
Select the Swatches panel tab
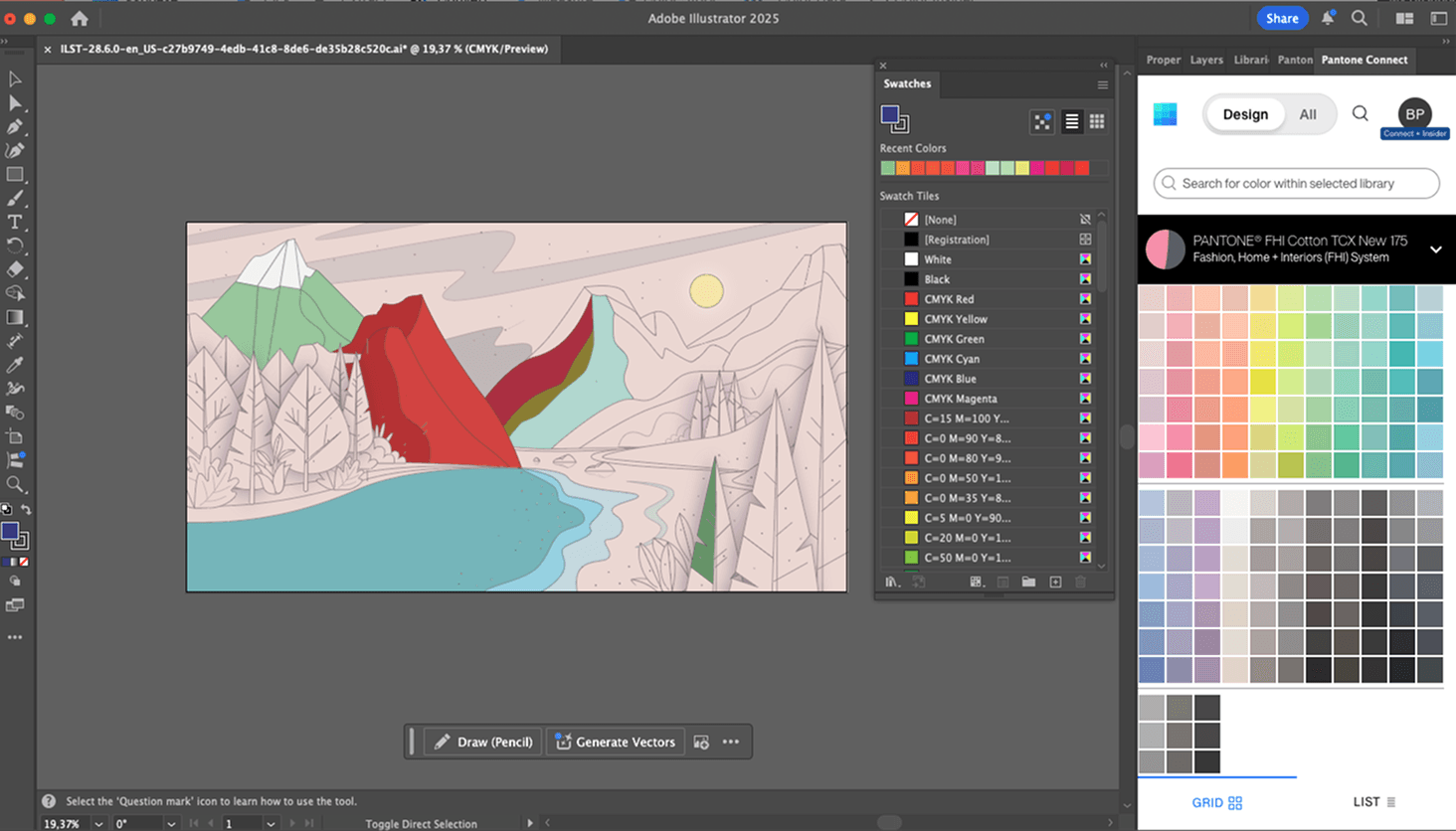coord(907,83)
